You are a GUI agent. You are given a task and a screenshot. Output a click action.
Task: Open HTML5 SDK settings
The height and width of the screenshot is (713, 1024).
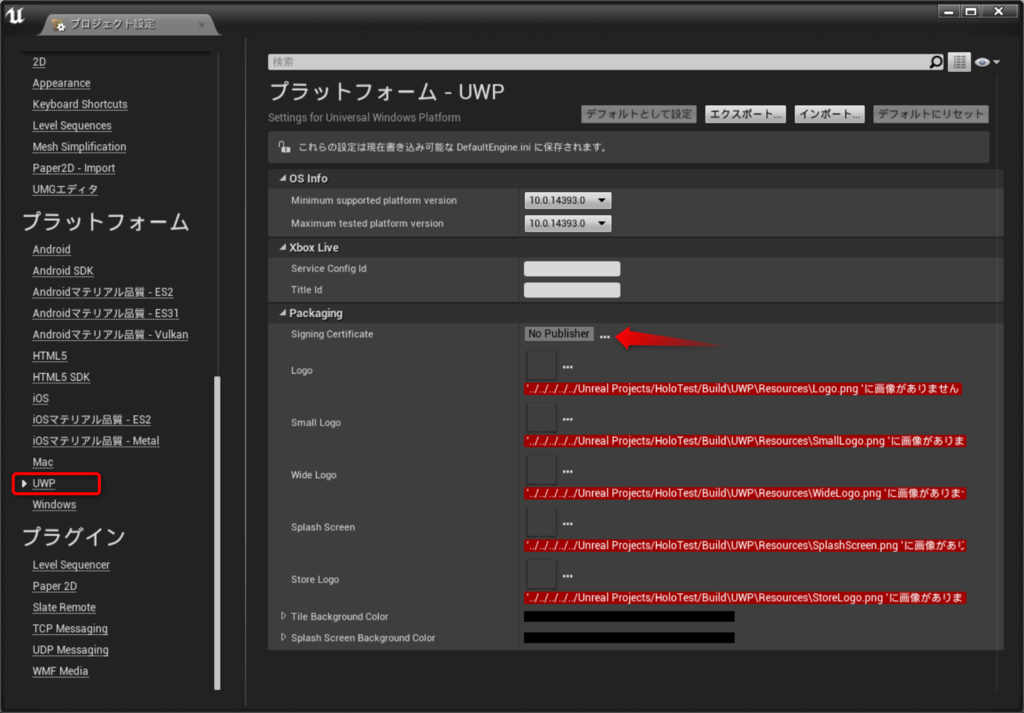point(61,377)
